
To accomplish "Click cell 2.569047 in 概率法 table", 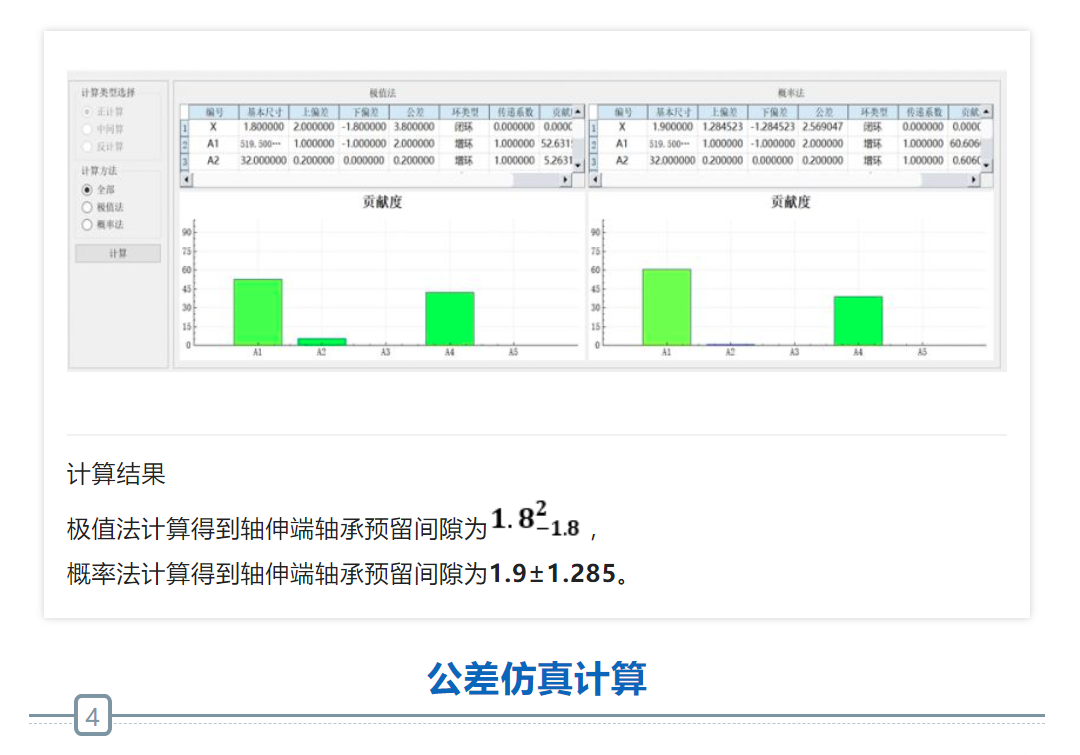I will coord(823,127).
